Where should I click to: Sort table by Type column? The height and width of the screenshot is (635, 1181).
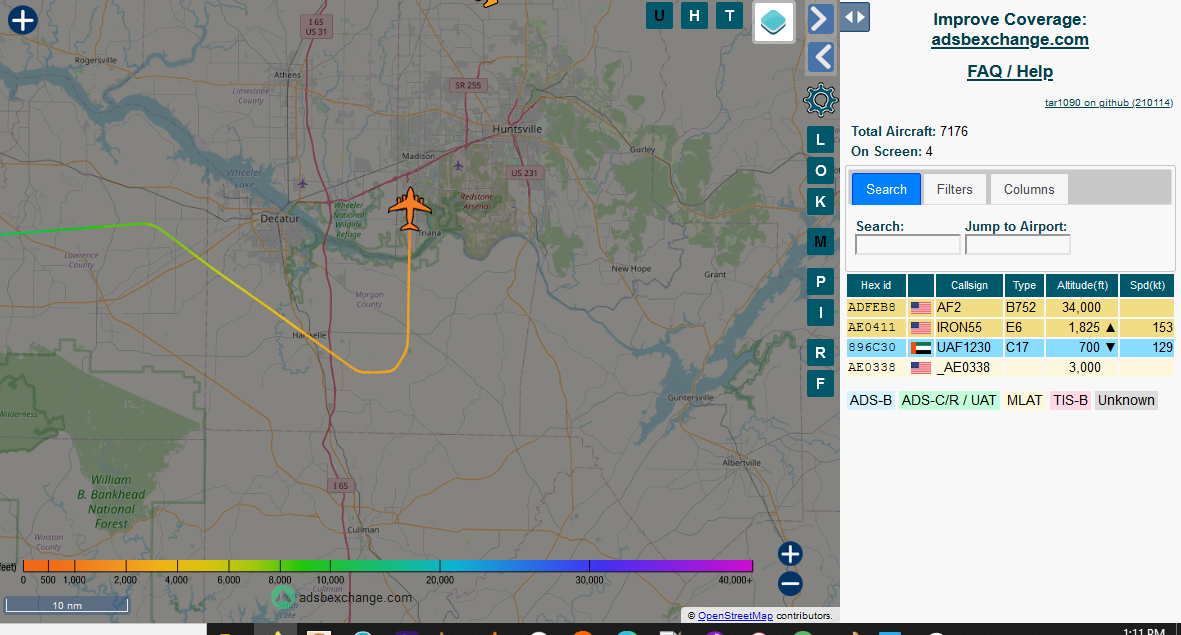click(x=1024, y=285)
